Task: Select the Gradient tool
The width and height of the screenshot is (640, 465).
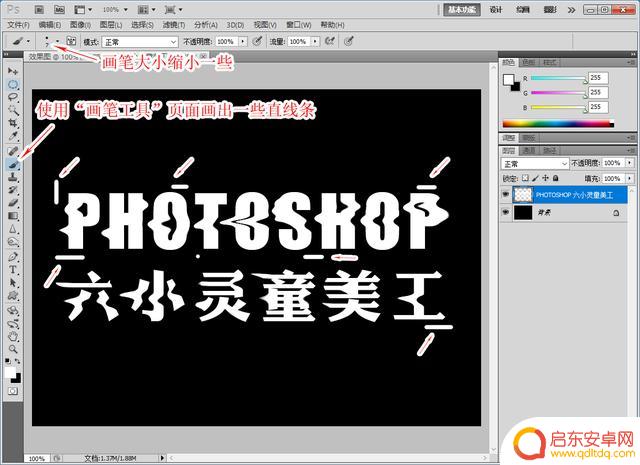Action: 13,216
